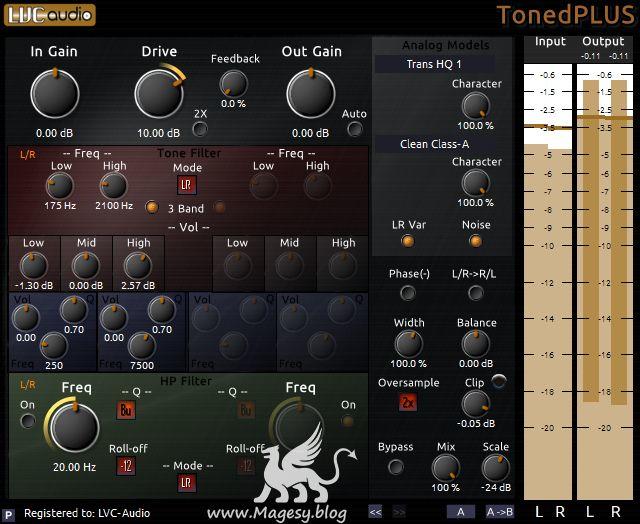The width and height of the screenshot is (640, 524).
Task: Click the Character knob under Clean Class-A
Action: [x=476, y=183]
